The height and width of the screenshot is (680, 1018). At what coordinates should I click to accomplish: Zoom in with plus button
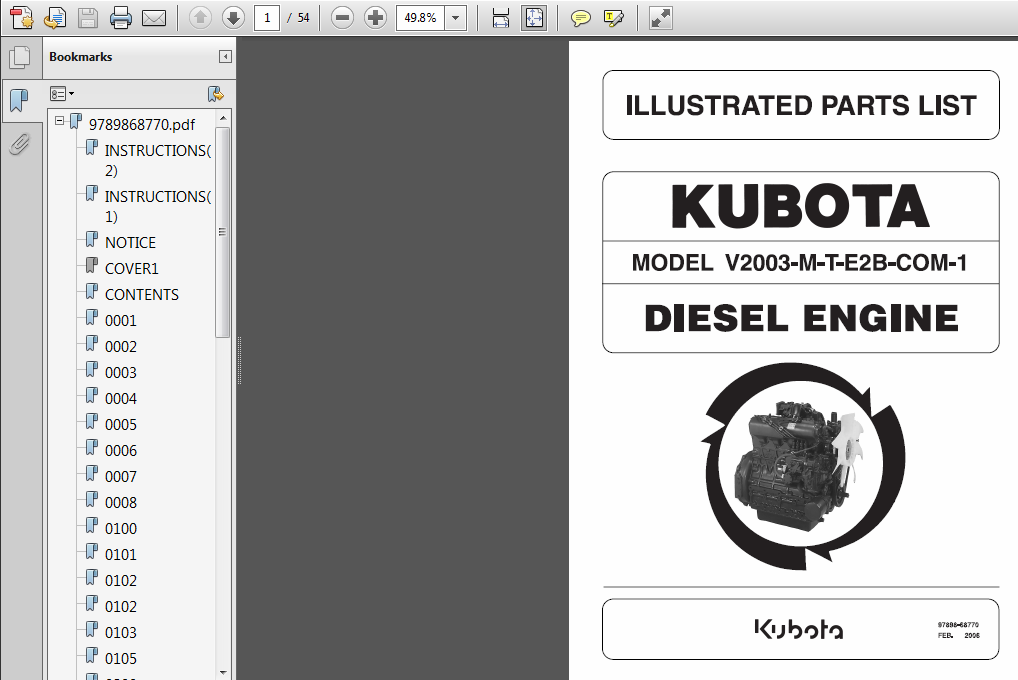click(375, 18)
